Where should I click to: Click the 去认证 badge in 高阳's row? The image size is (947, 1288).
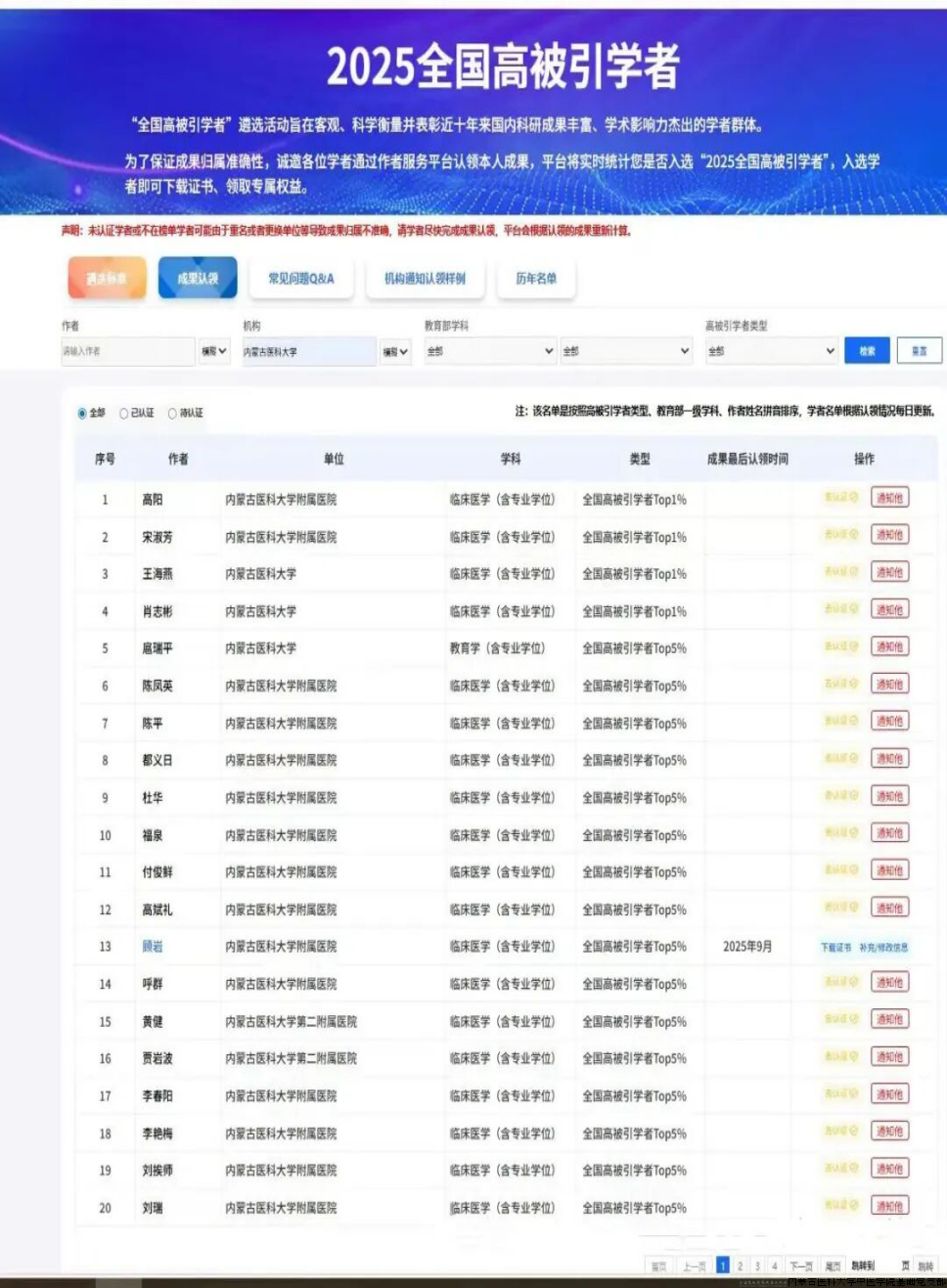[840, 498]
